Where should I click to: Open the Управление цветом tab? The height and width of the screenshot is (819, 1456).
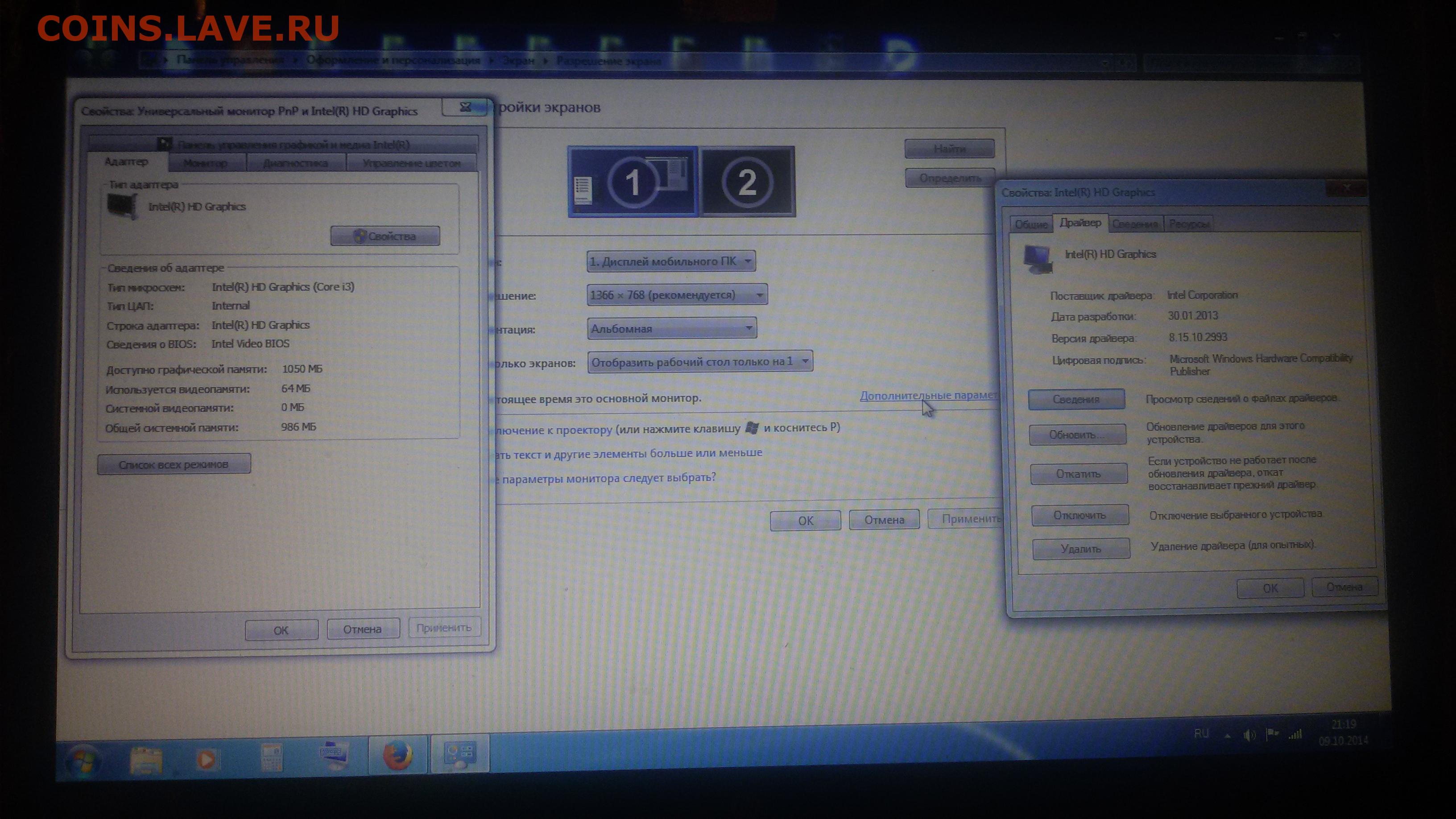411,163
